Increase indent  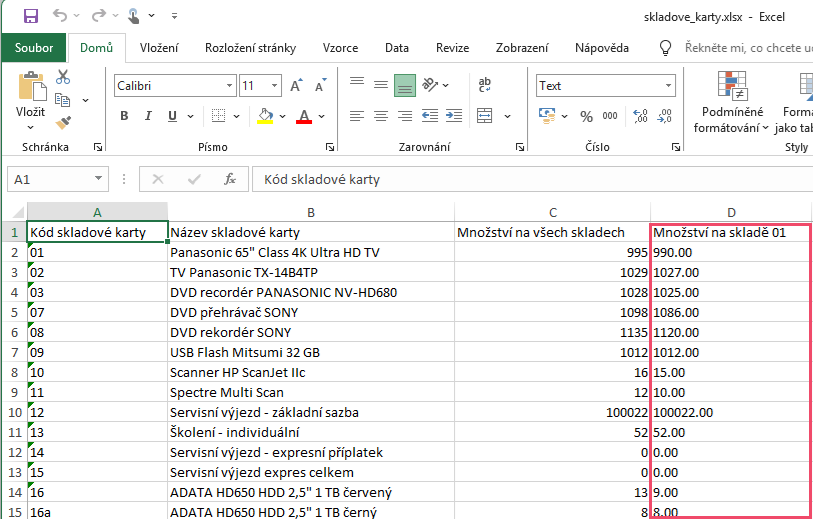[454, 116]
